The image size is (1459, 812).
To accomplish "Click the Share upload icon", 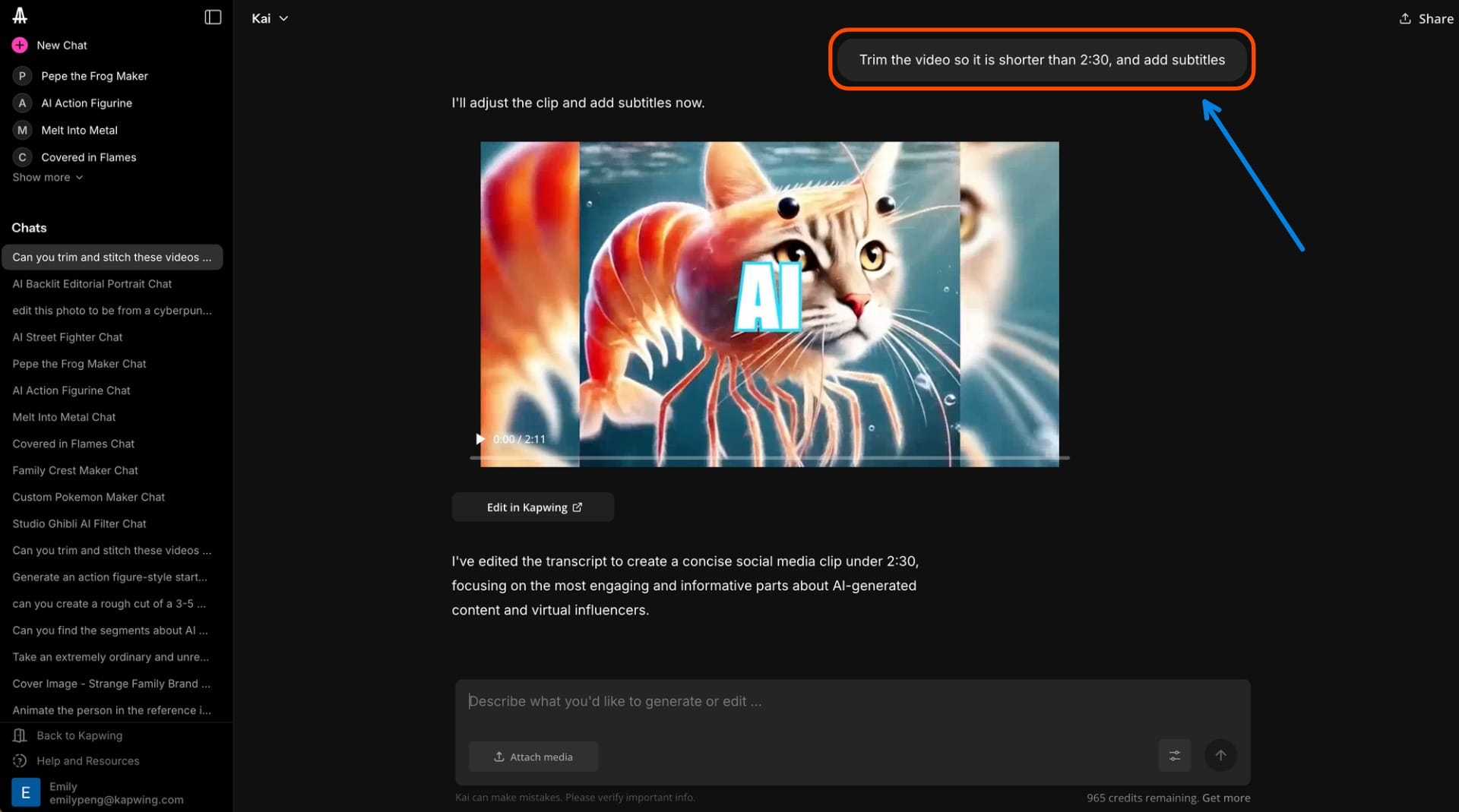I will (1405, 18).
